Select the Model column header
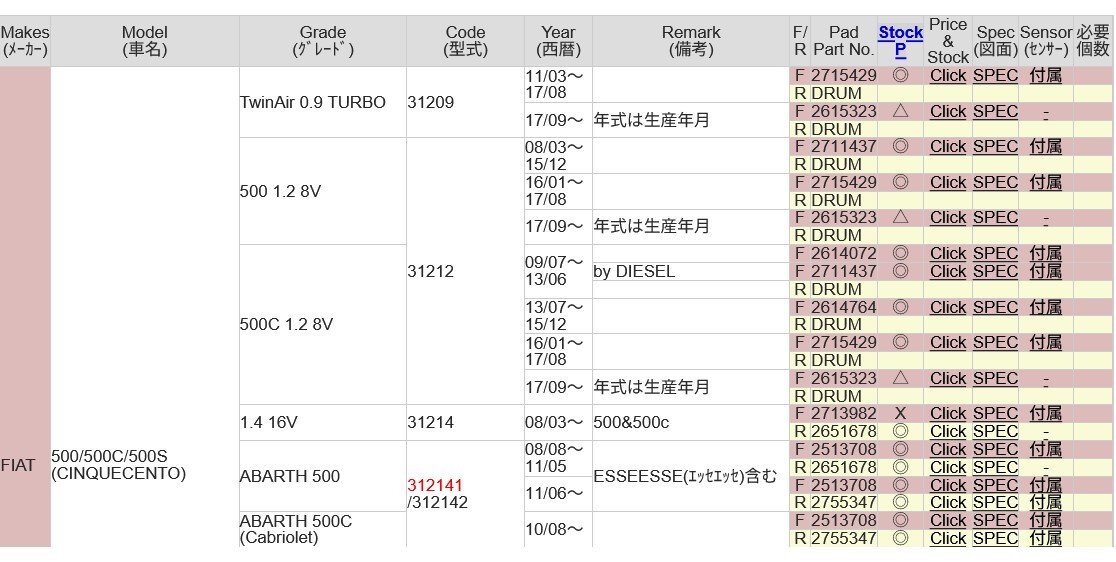1116x562 pixels. coord(144,41)
